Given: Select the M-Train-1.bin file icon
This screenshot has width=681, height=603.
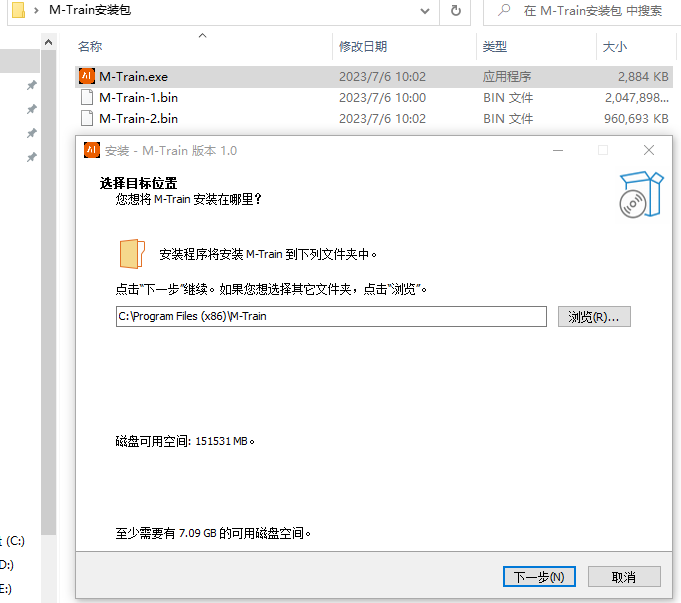Looking at the screenshot, I should point(87,97).
